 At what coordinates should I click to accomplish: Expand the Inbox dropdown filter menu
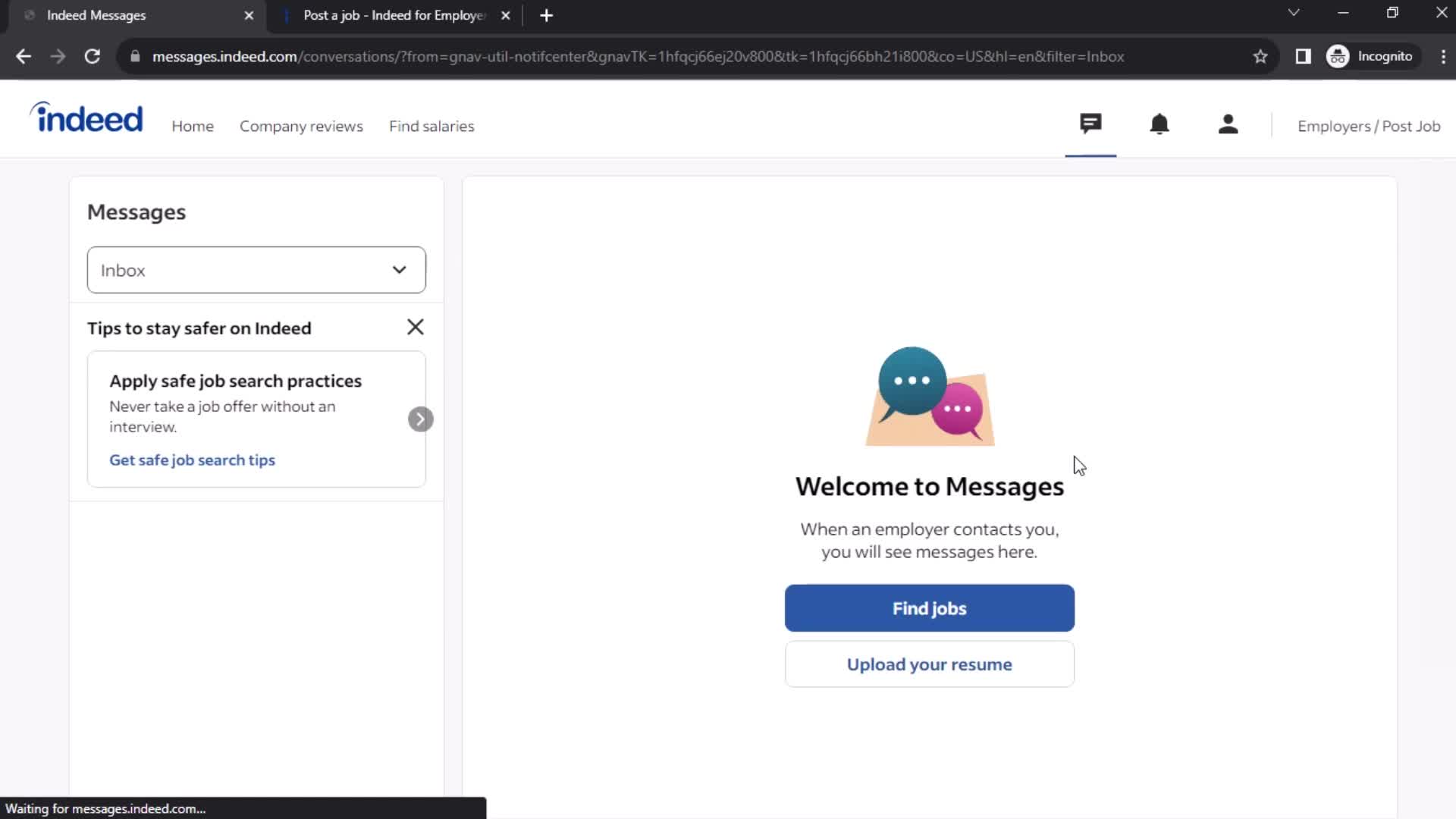[x=255, y=270]
